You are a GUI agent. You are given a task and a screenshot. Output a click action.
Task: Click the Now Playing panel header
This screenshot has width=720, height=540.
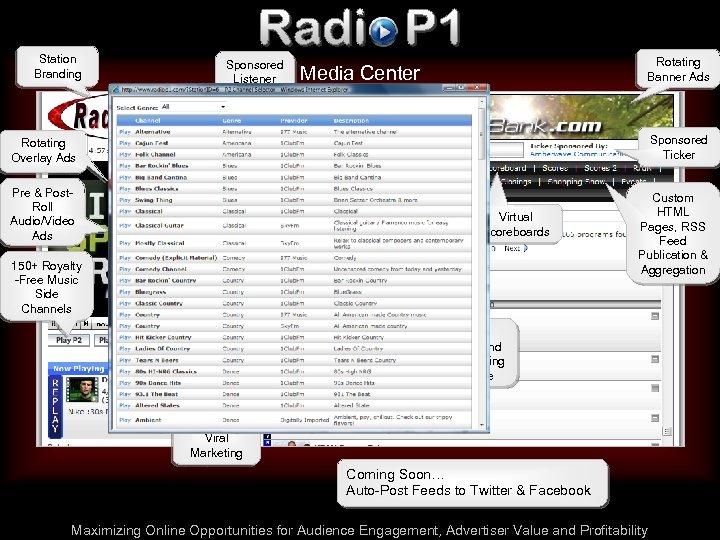click(x=79, y=368)
